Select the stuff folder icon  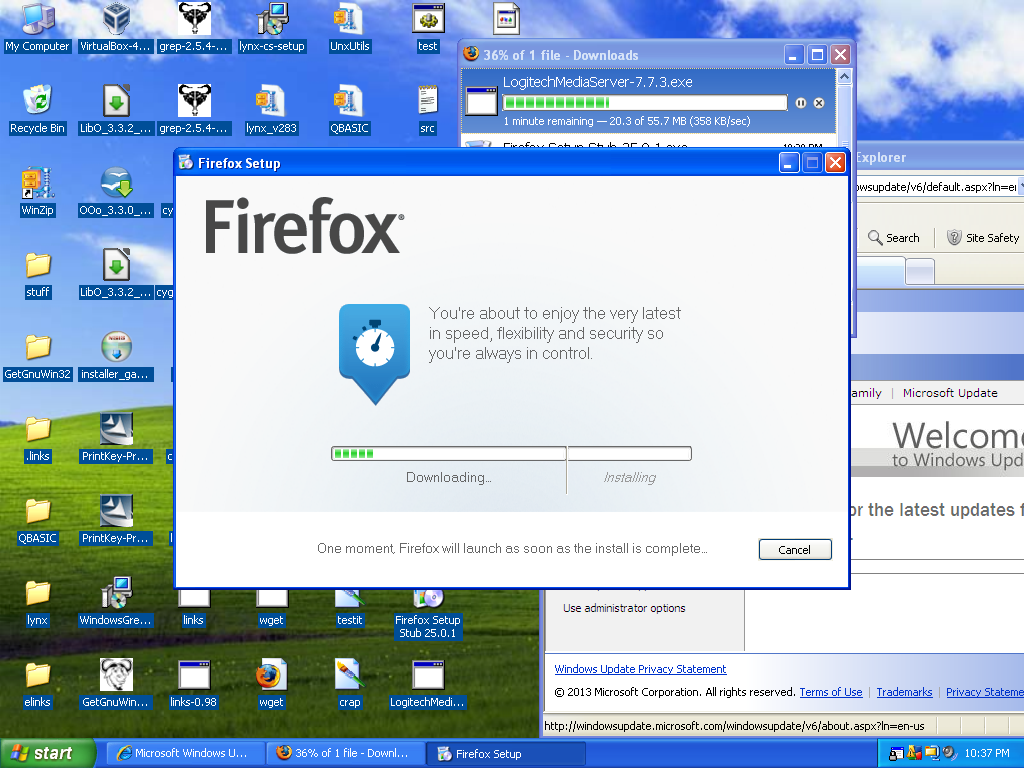[37, 274]
